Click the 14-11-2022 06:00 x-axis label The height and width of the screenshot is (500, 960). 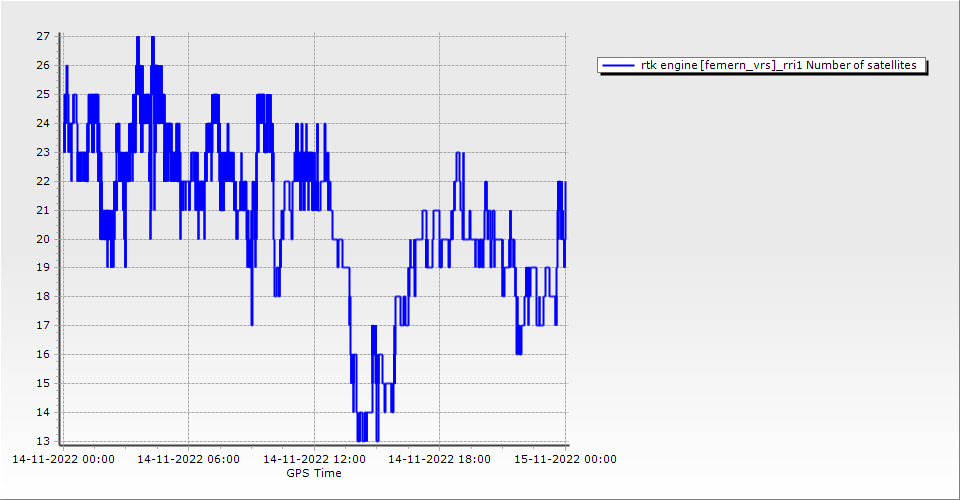(x=188, y=460)
